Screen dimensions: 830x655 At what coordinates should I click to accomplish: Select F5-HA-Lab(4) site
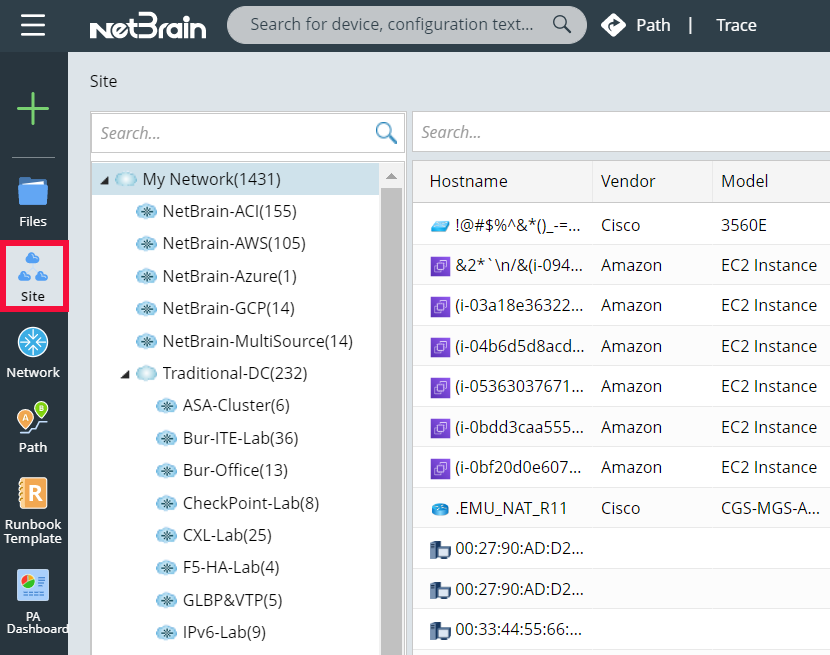tap(231, 568)
